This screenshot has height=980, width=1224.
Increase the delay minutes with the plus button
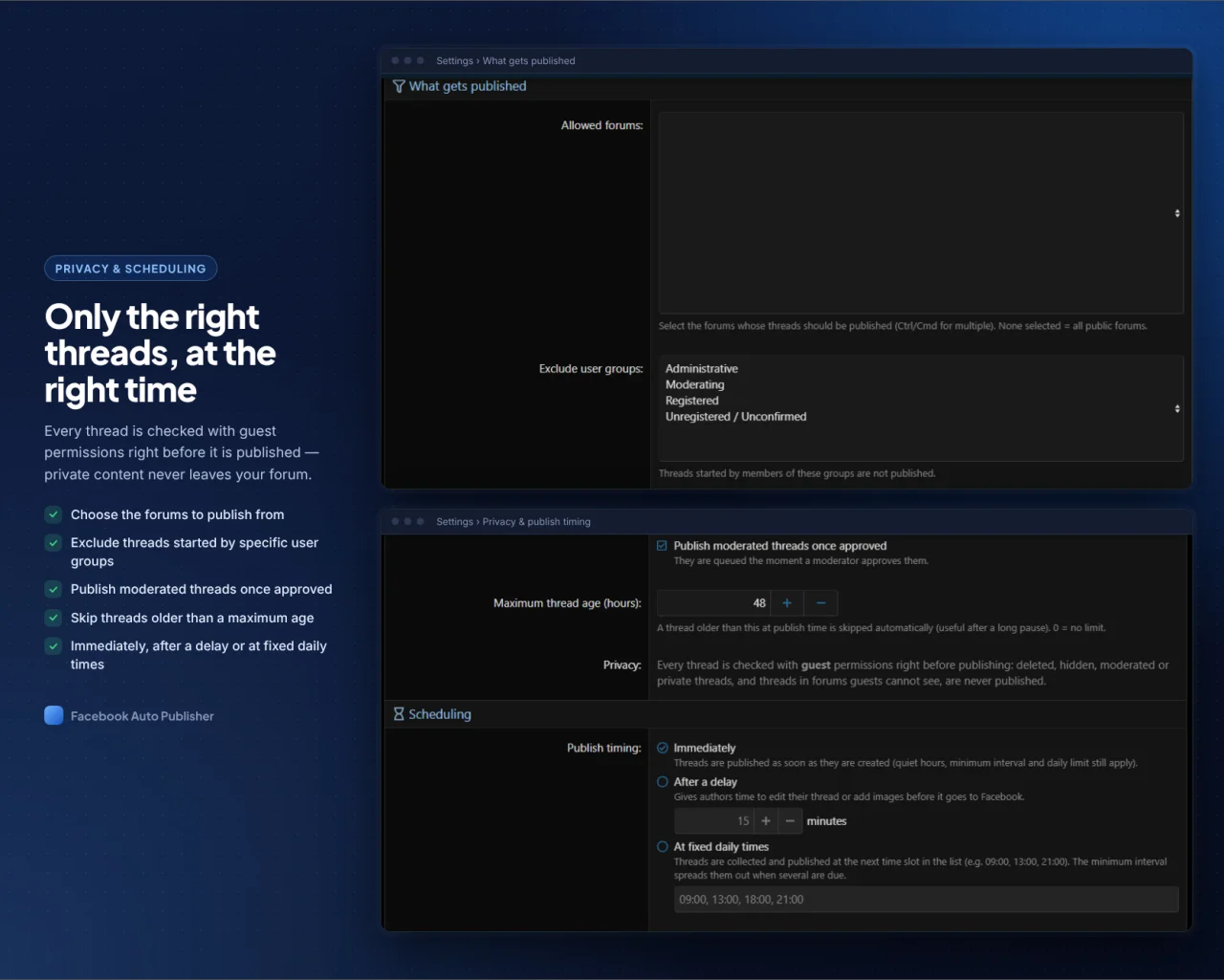point(766,821)
